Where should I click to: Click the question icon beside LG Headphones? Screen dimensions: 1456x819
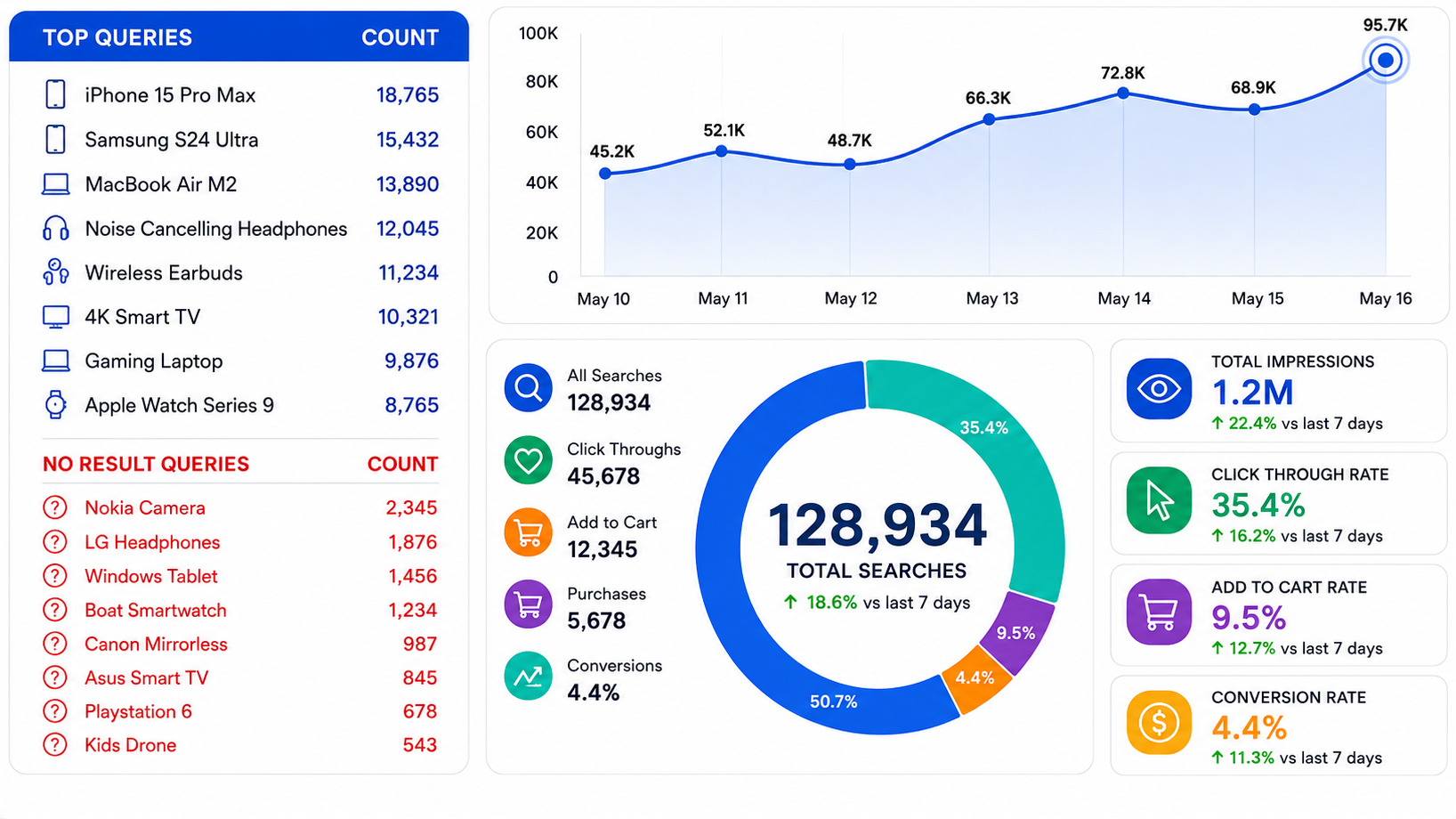coord(55,541)
